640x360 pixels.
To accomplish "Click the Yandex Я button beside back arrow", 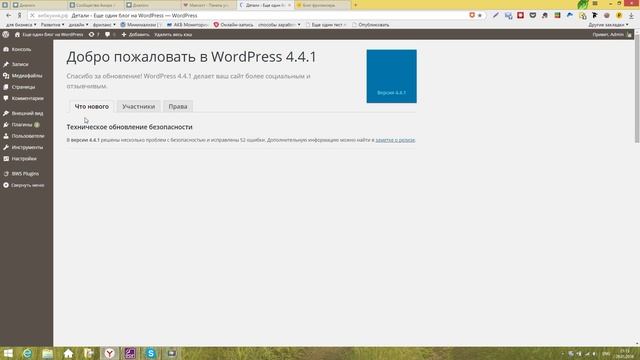I will point(19,15).
